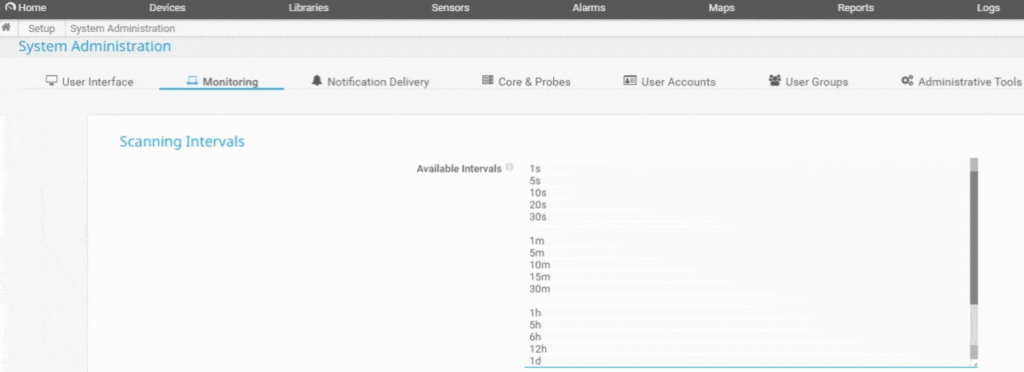Click inside the Available Intervals text area
Screen dimensions: 1024x372
[x=746, y=262]
